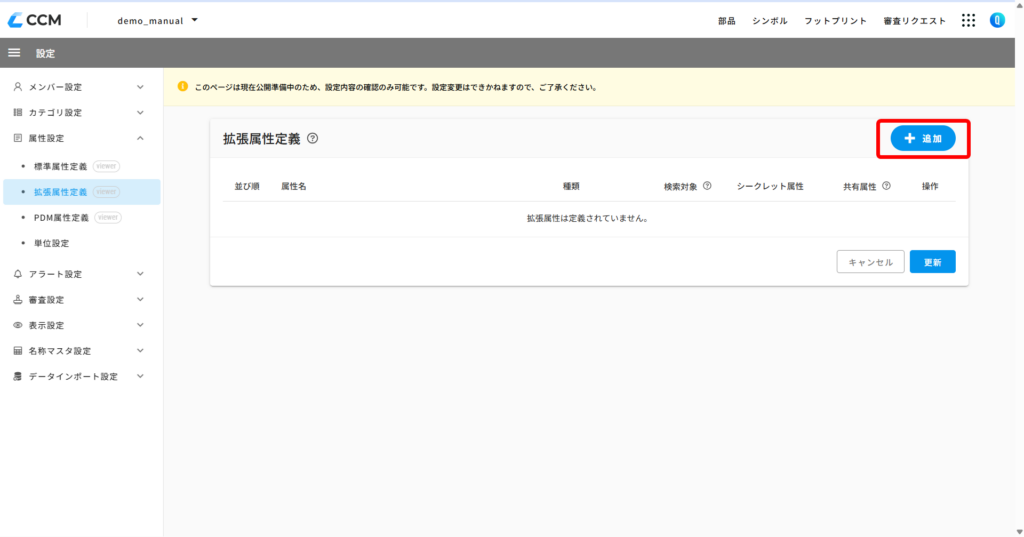Click the 設定 page title
This screenshot has width=1024, height=537.
click(x=45, y=54)
